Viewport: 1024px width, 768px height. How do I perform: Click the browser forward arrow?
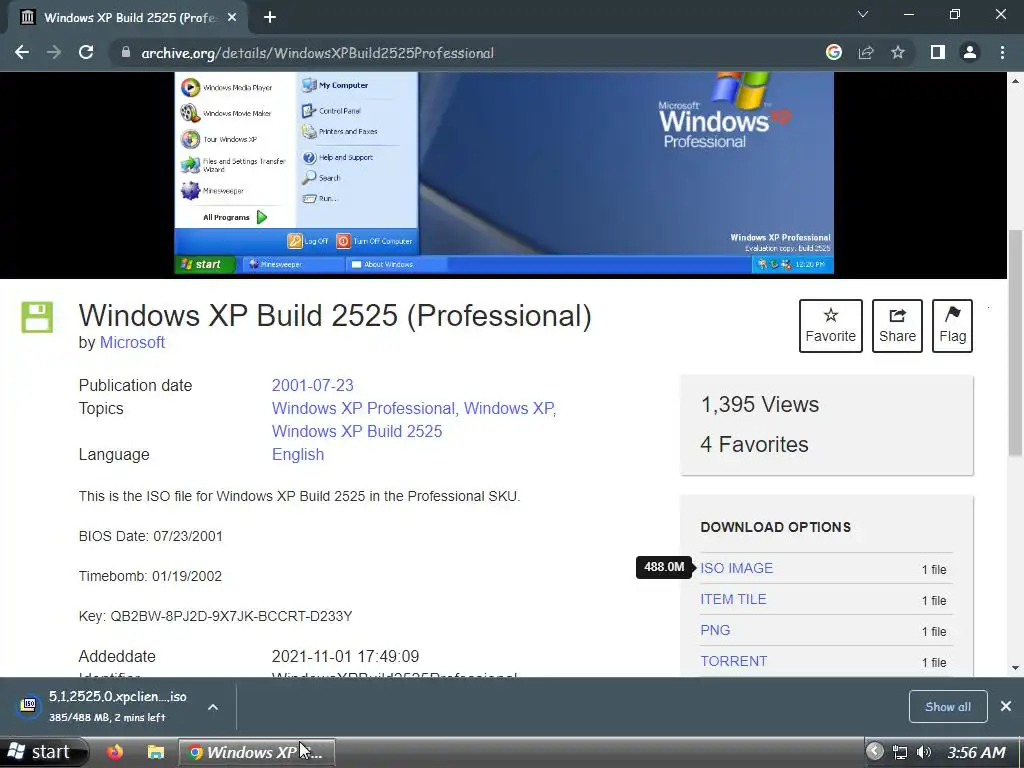pos(54,52)
